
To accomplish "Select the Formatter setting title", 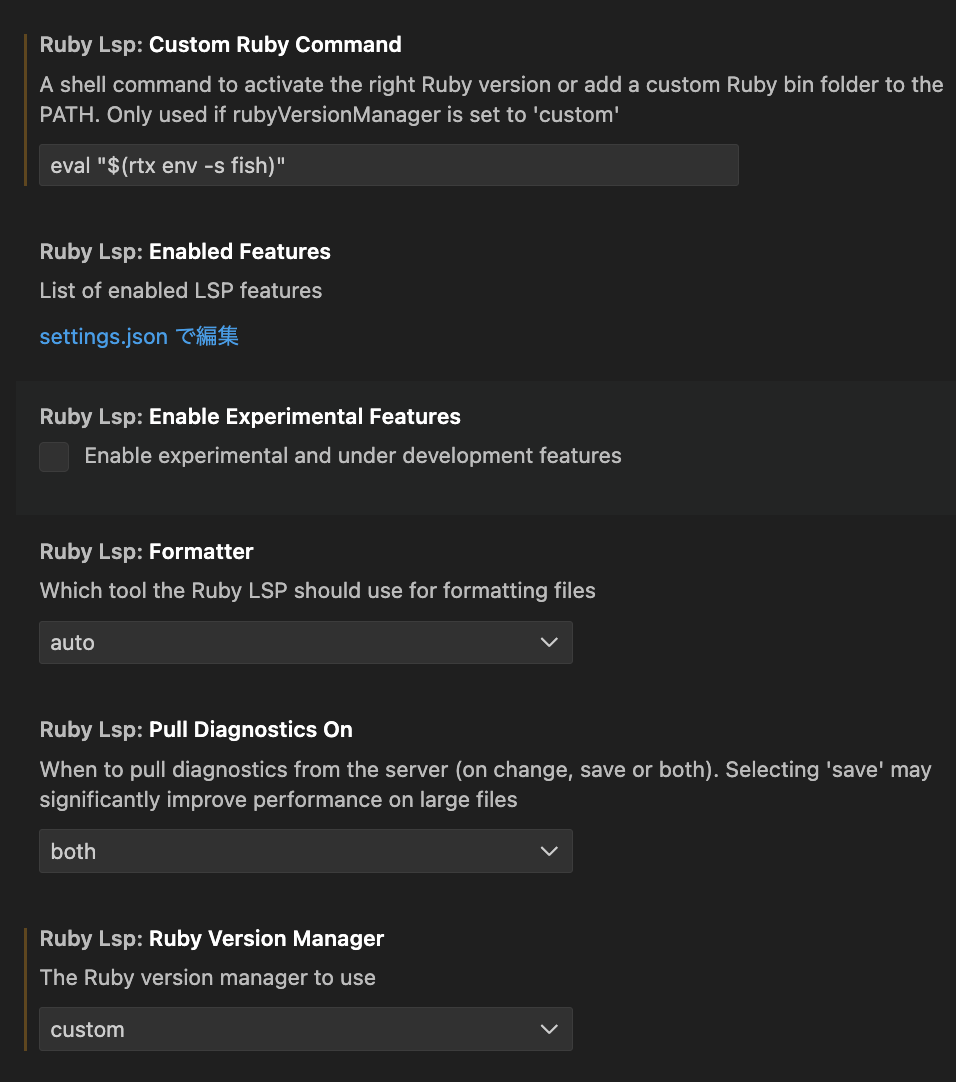I will [x=146, y=551].
